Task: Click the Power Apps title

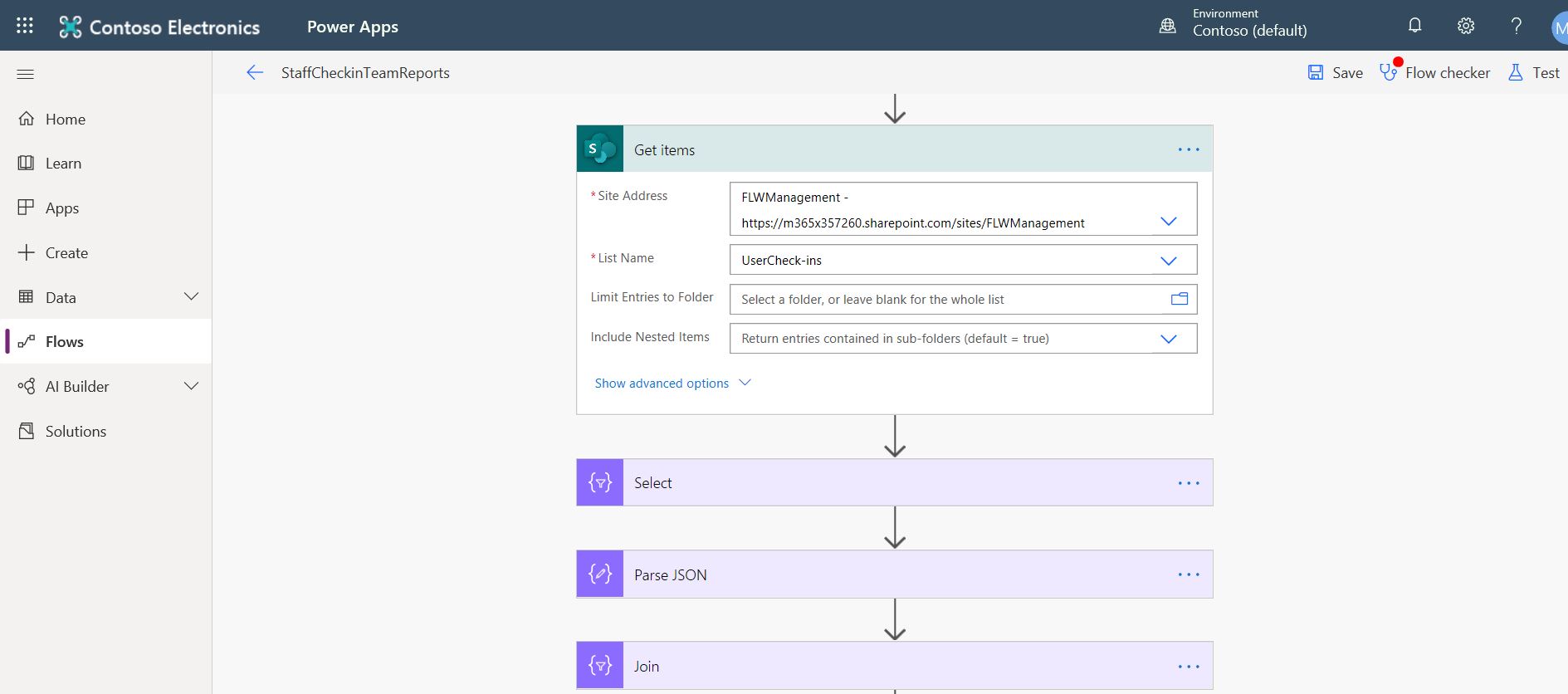Action: [353, 27]
